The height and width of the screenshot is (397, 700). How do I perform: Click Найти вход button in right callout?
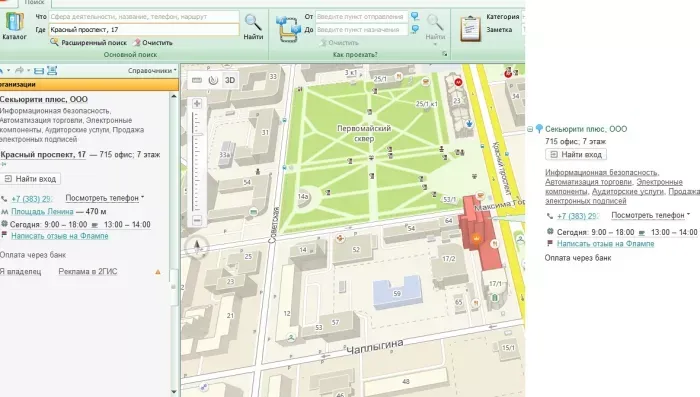[576, 155]
